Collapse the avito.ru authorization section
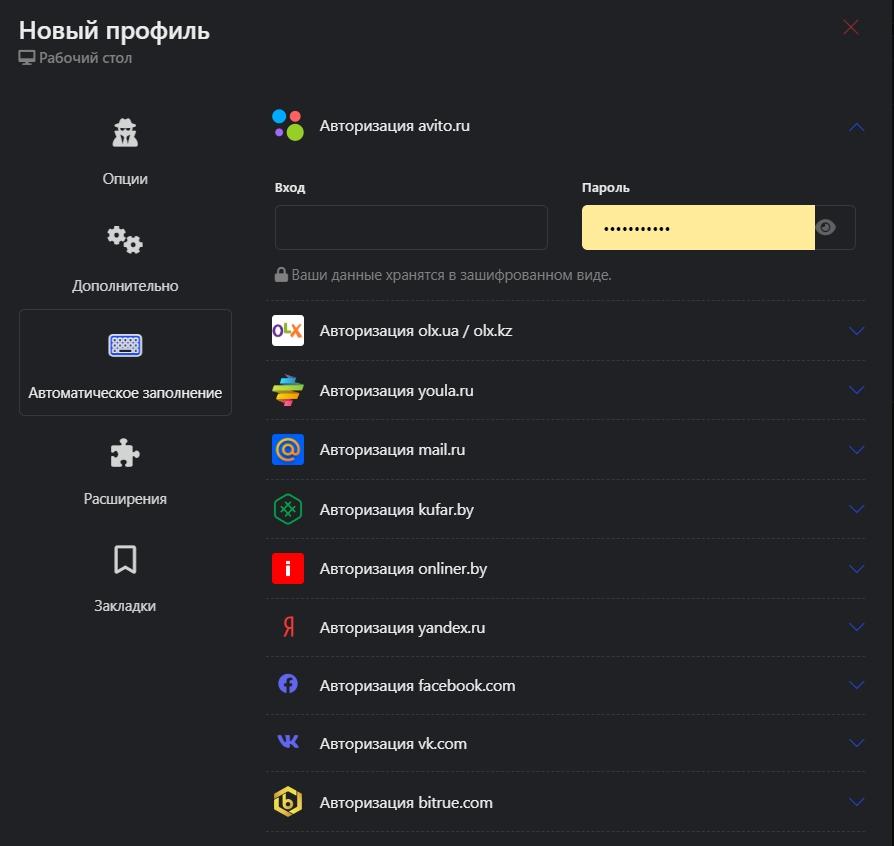The width and height of the screenshot is (894, 846). point(856,128)
